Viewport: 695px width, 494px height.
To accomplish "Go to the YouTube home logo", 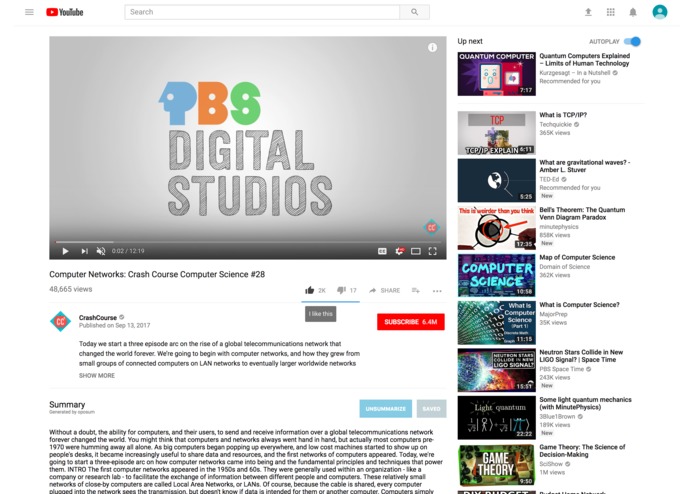I will 65,12.
